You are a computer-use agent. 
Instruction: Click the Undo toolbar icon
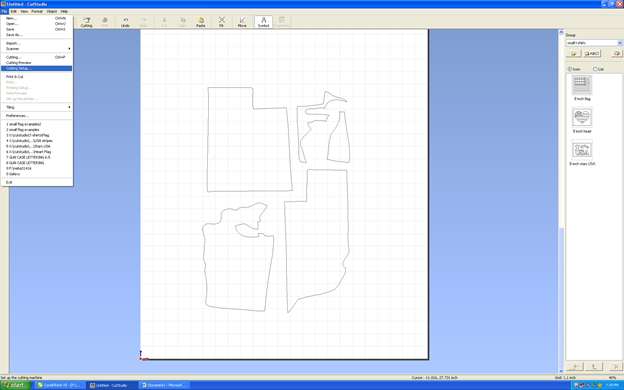(x=125, y=22)
